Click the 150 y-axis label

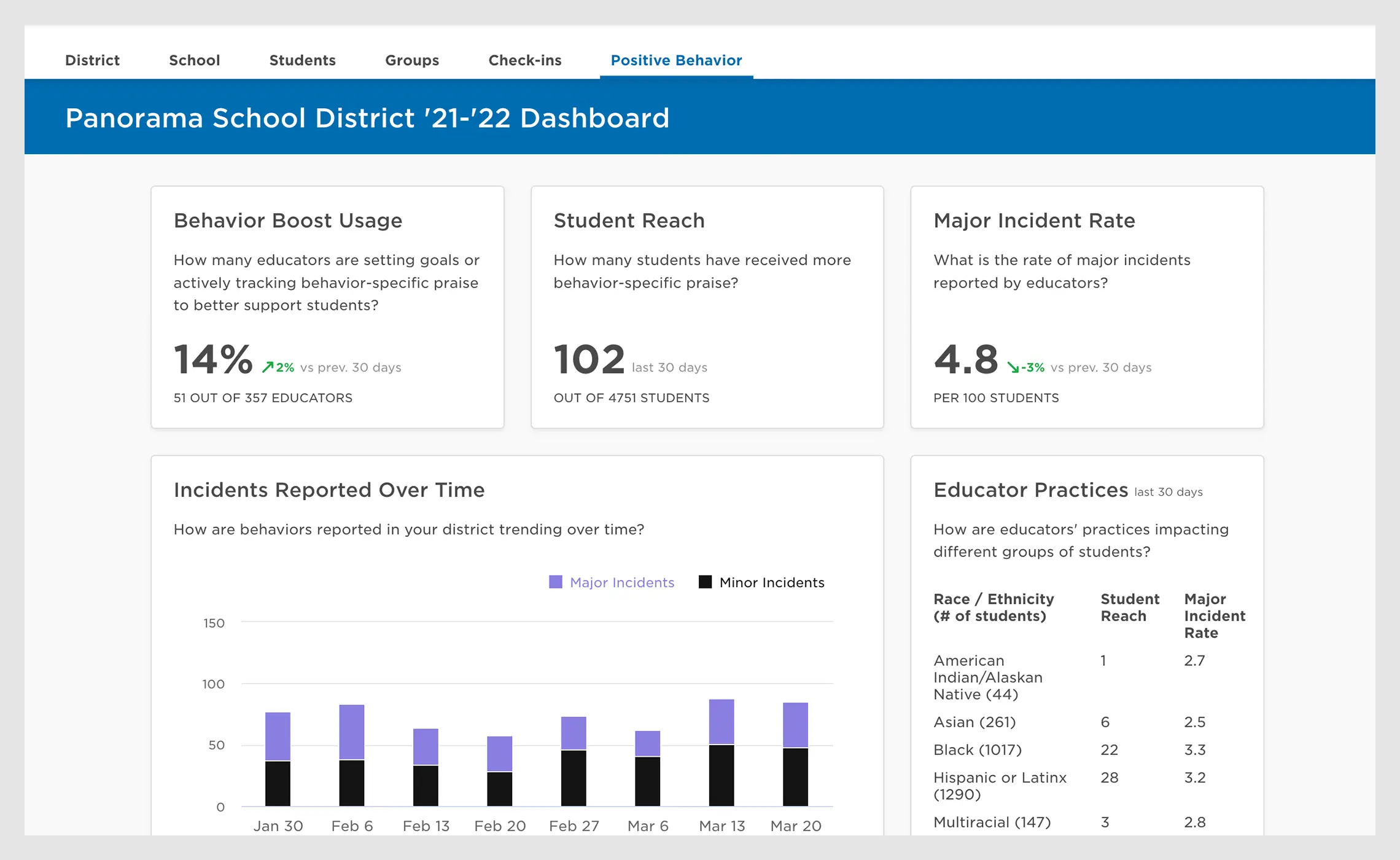pyautogui.click(x=214, y=623)
